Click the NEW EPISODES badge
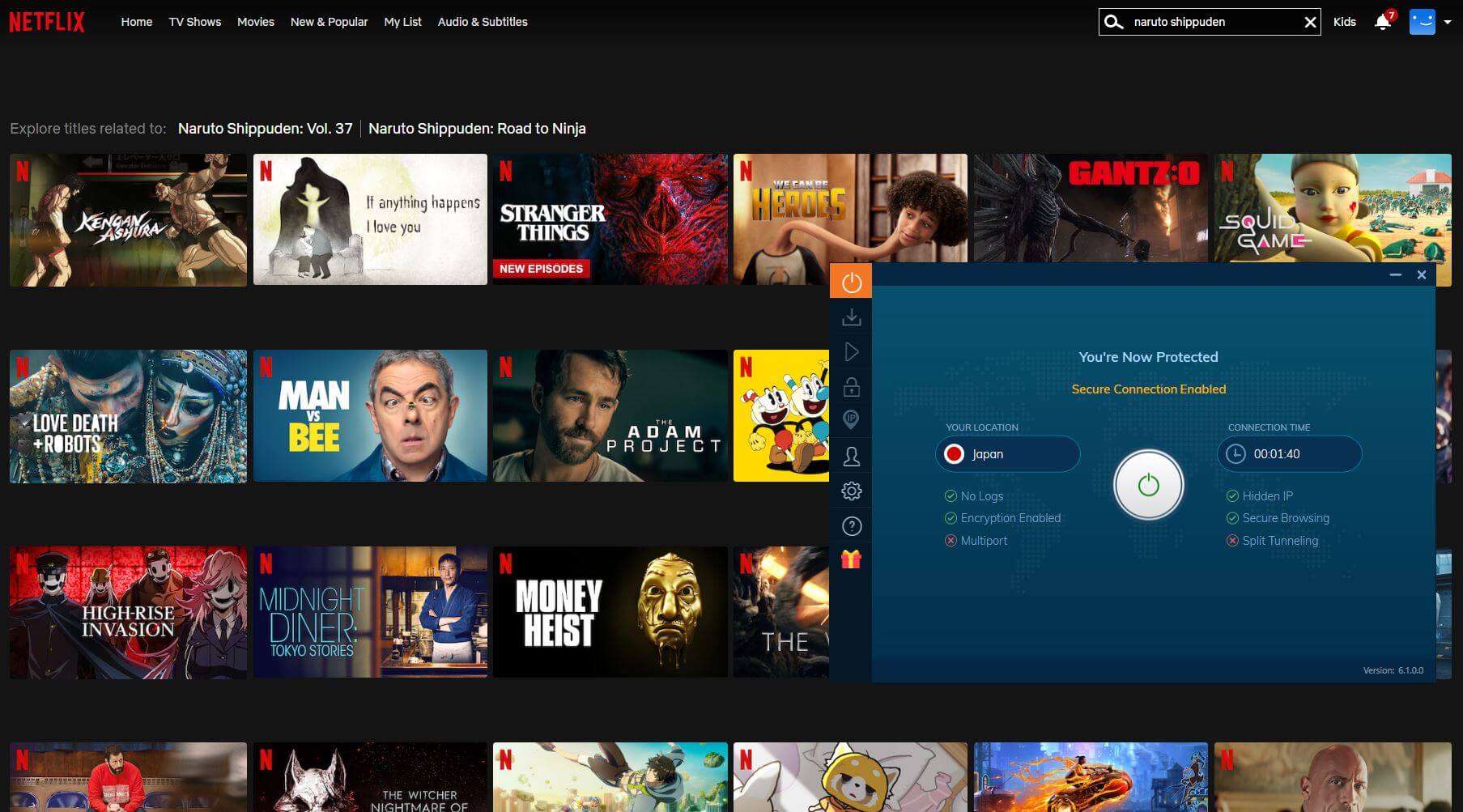 tap(541, 269)
